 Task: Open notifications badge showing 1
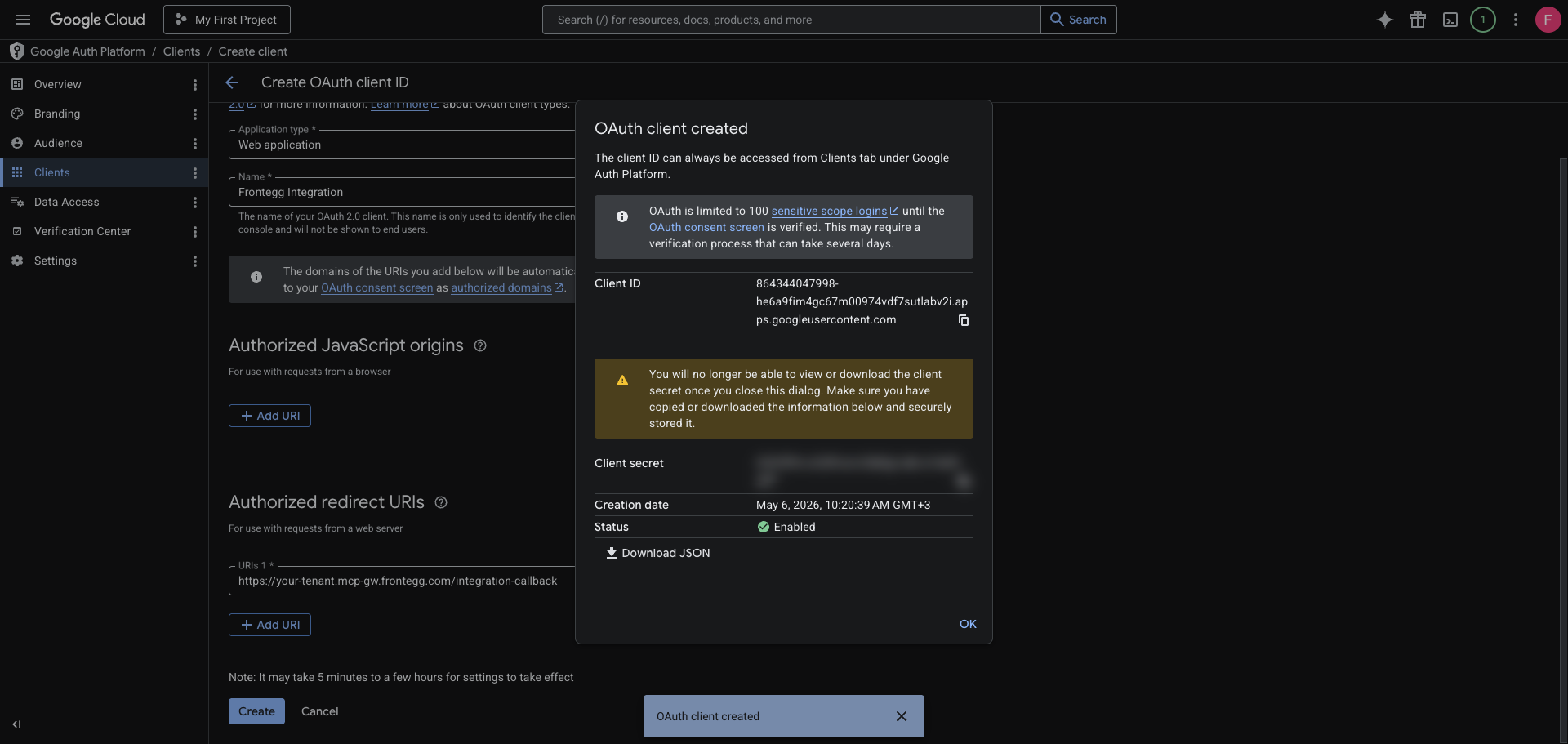(x=1483, y=20)
